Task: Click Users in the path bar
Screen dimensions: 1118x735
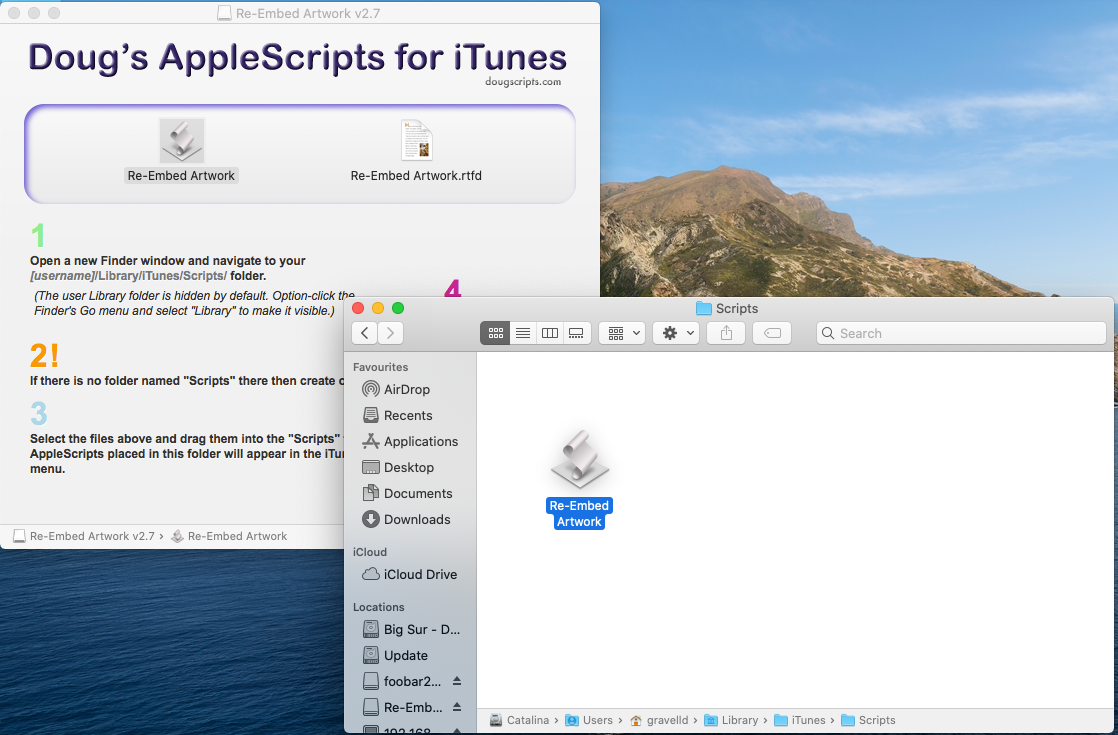Action: pyautogui.click(x=589, y=720)
